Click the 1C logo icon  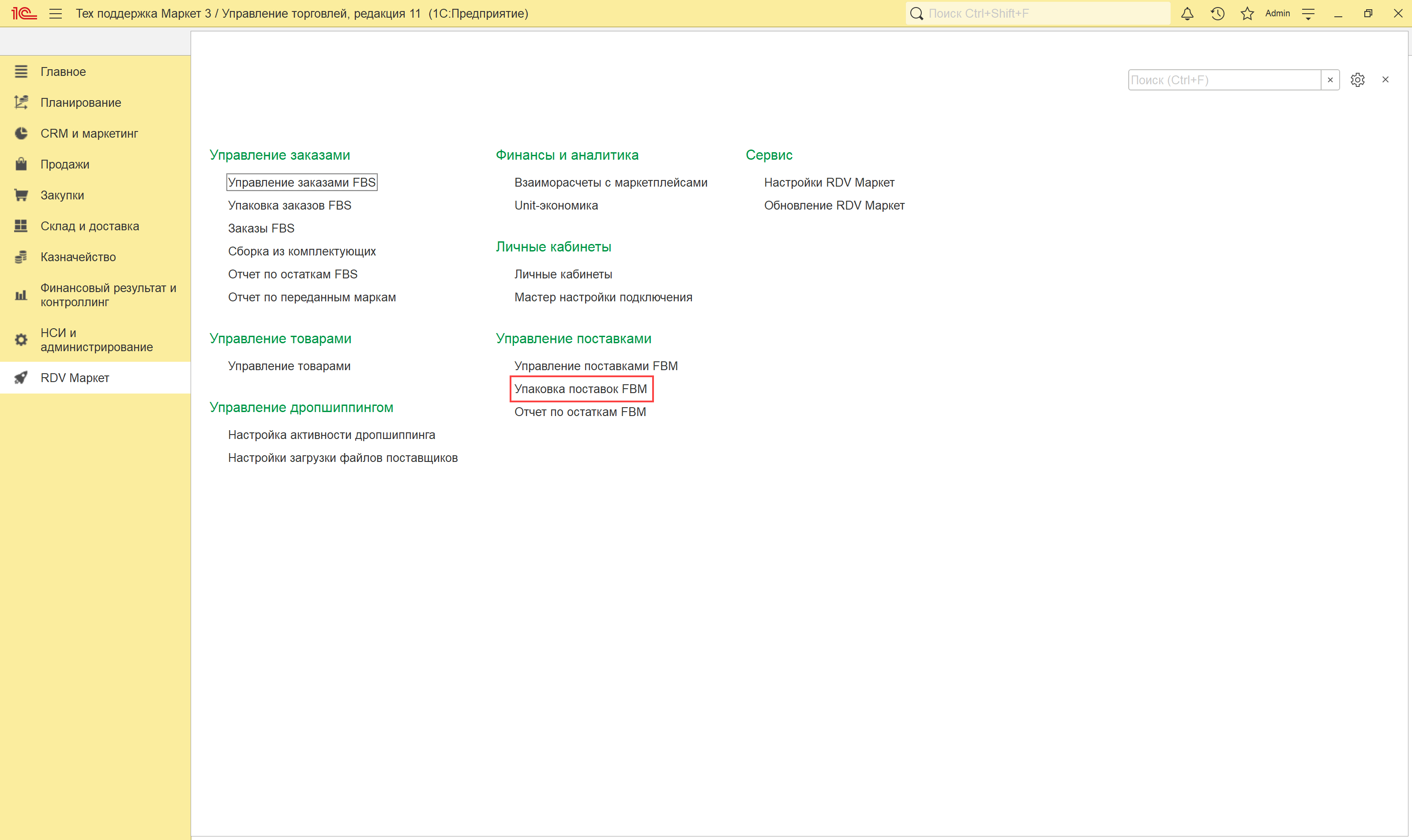(24, 14)
